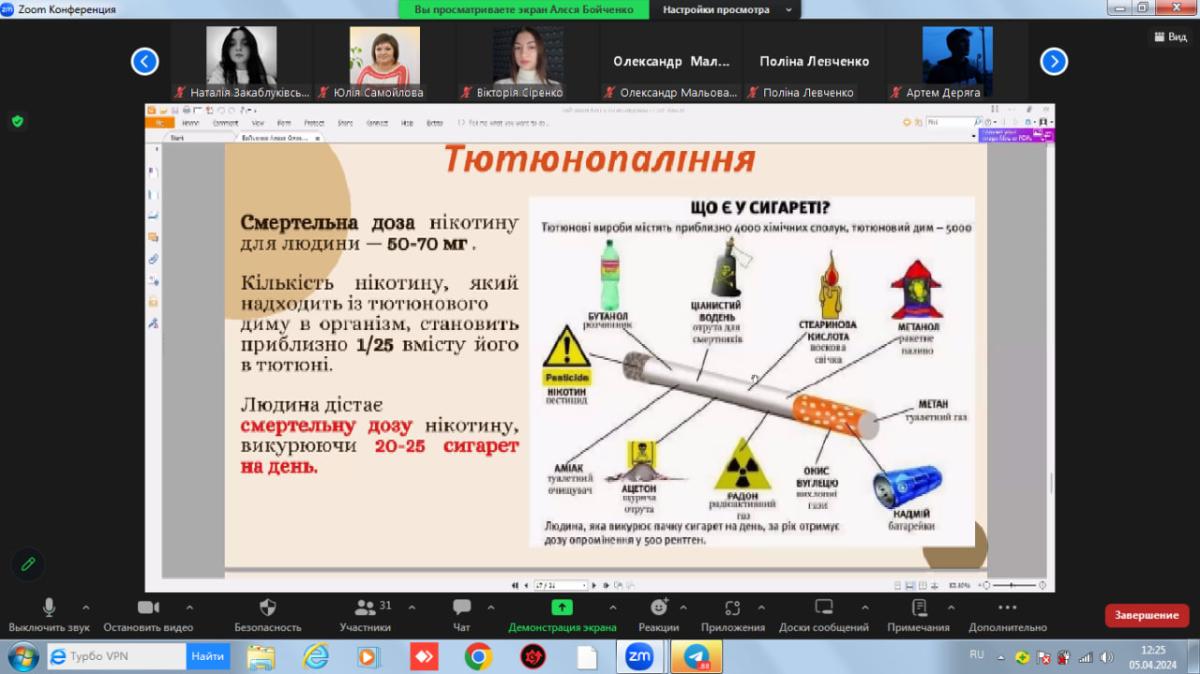Select Юлія Самойлова video thumbnail
Image resolution: width=1200 pixels, height=674 pixels.
pyautogui.click(x=384, y=63)
